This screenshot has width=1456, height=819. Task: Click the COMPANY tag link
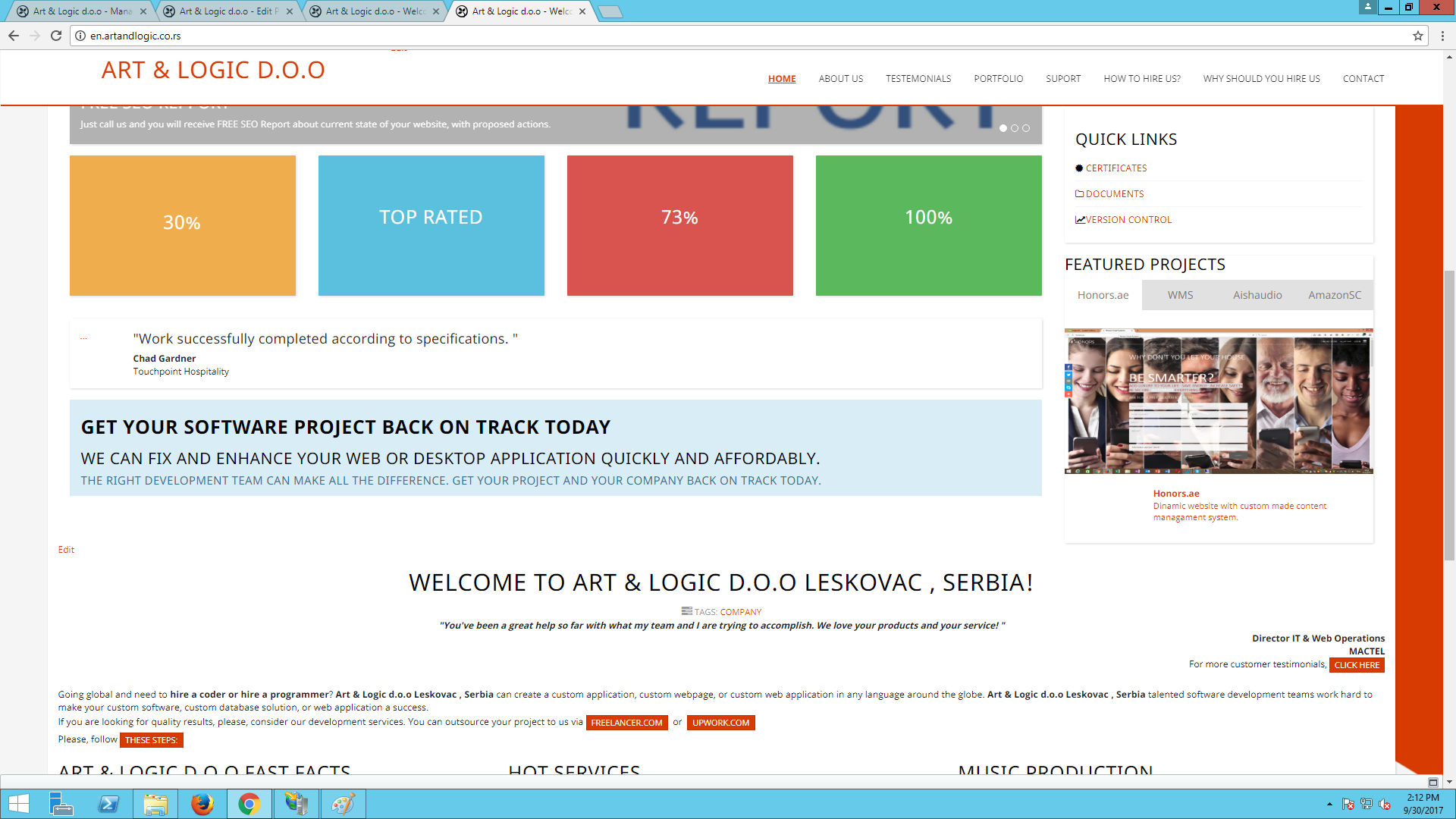point(741,612)
